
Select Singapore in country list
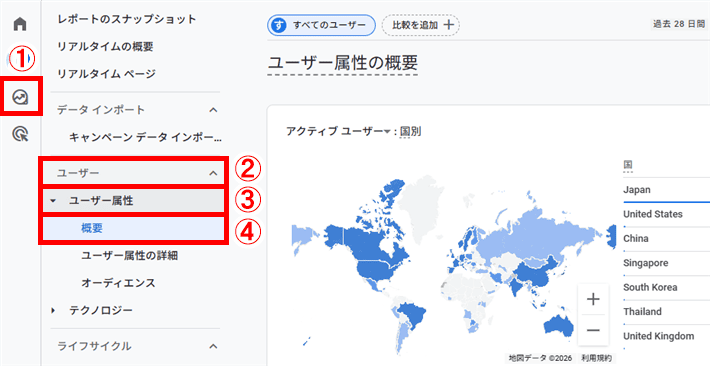645,263
